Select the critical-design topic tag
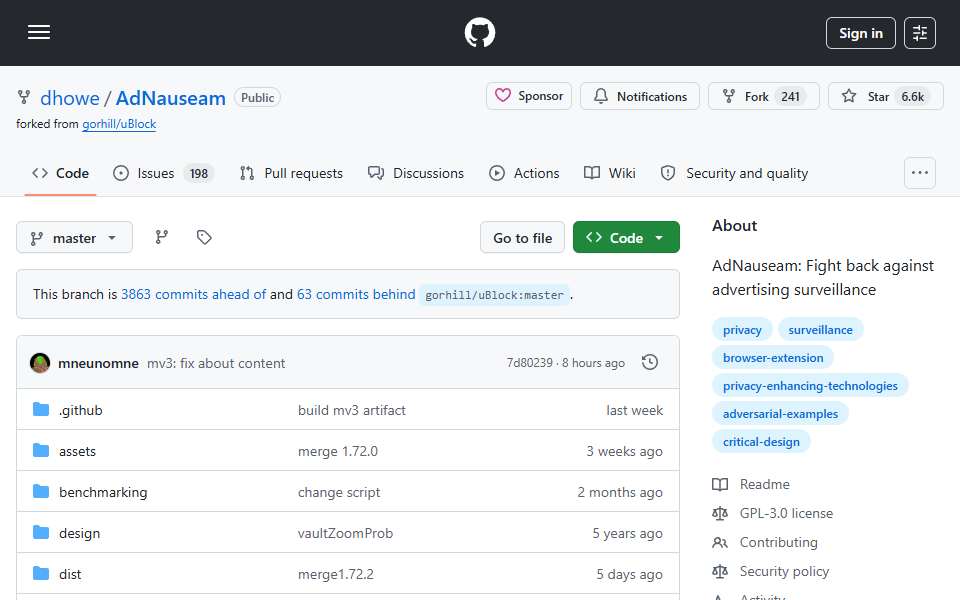960x600 pixels. pos(761,442)
